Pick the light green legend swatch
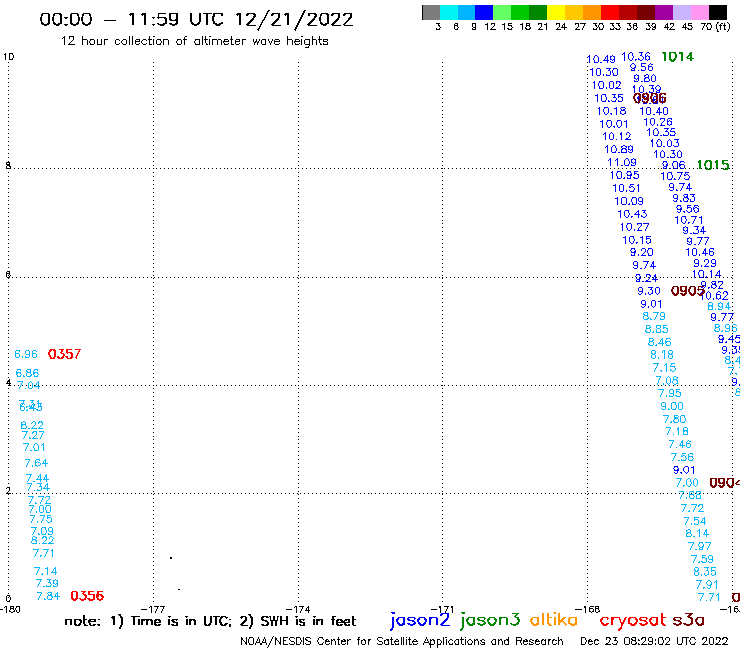Viewport: 740px width, 650px height. pyautogui.click(x=502, y=12)
